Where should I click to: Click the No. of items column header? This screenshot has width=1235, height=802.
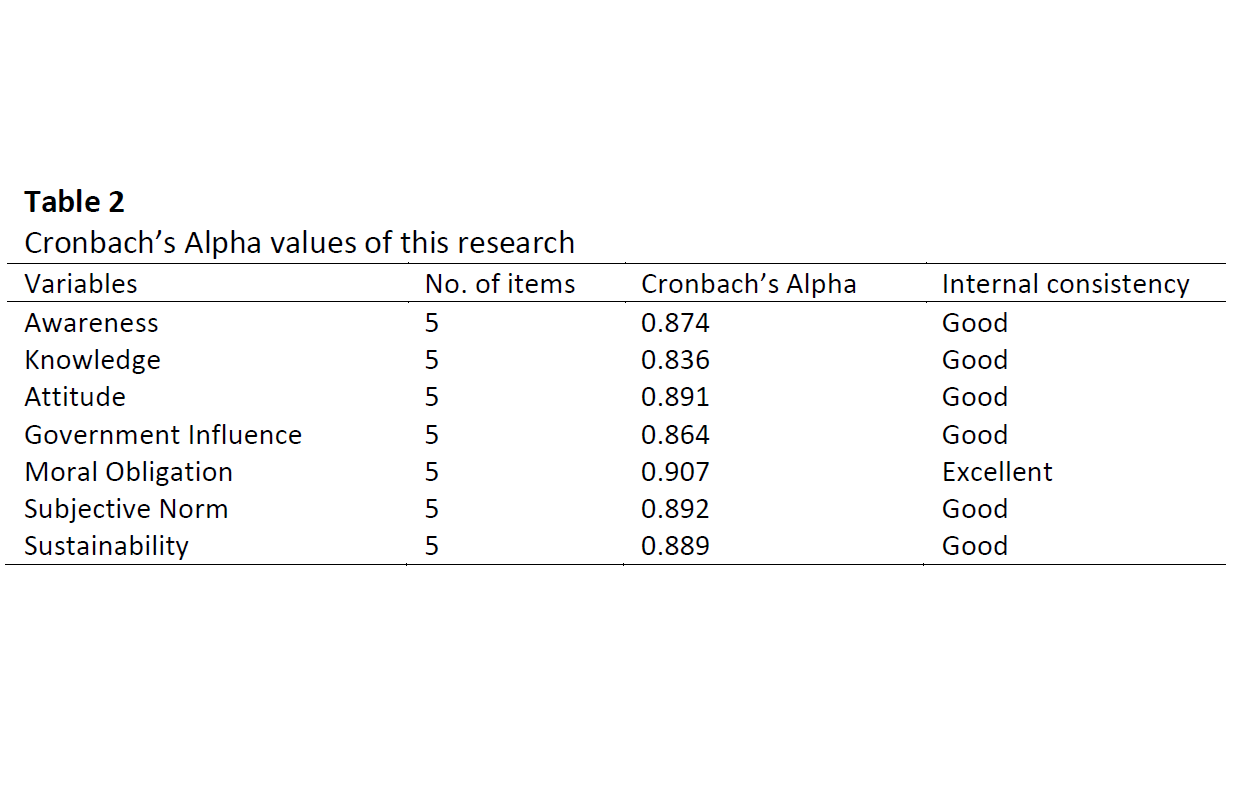coord(500,284)
